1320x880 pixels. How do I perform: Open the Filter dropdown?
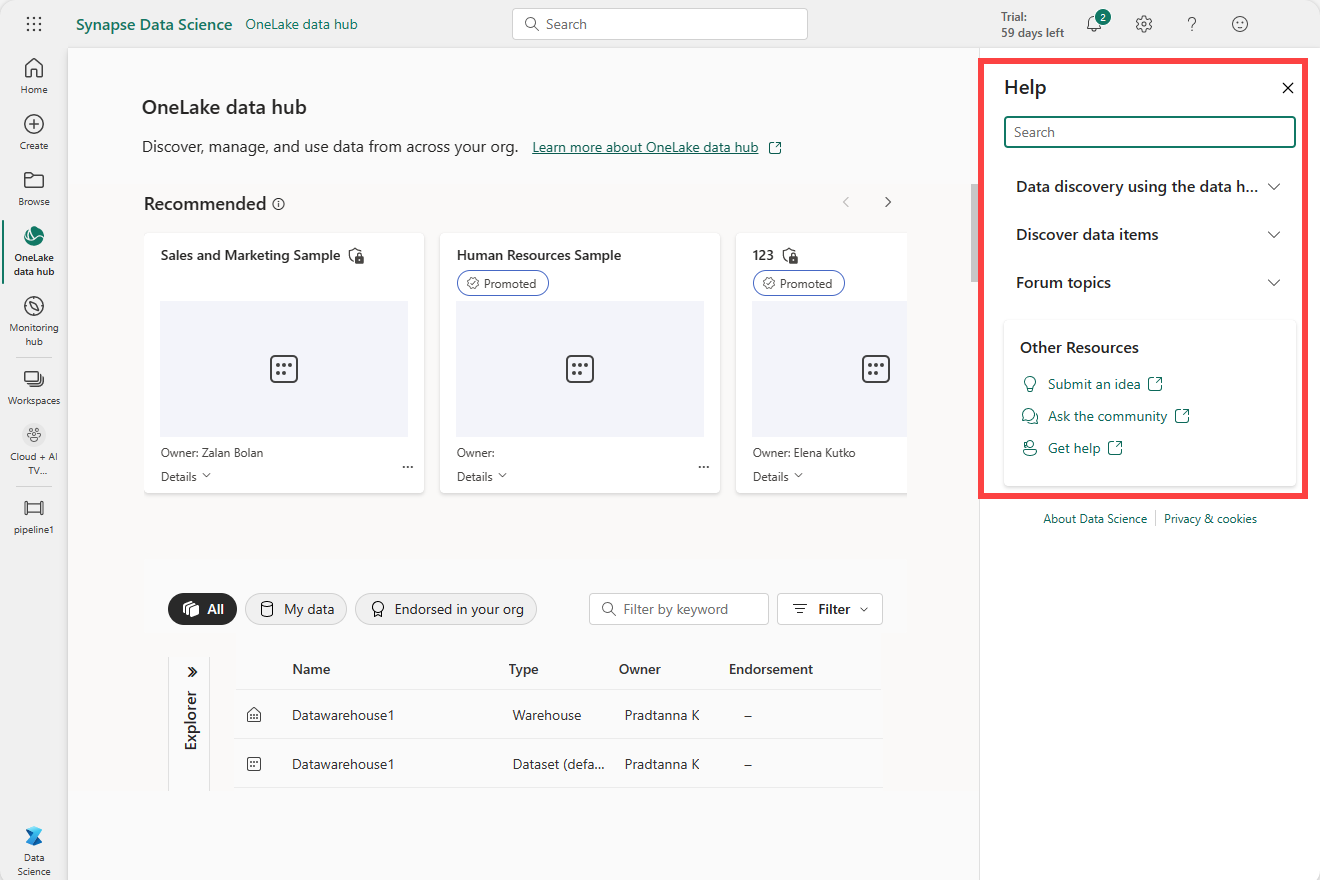coord(830,609)
